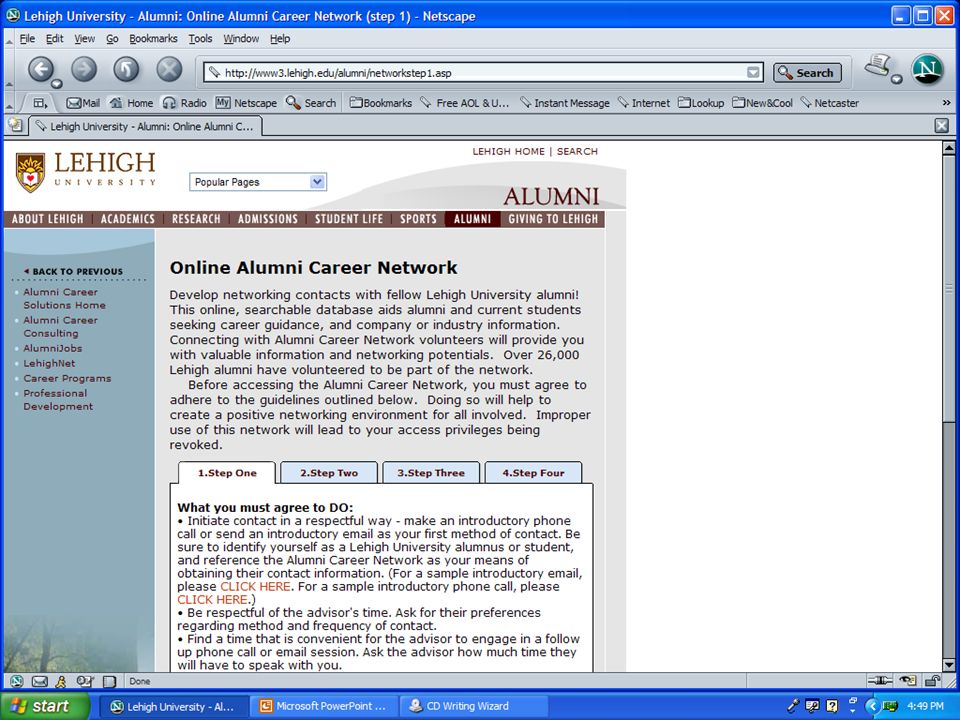Click the Forward navigation arrow button
Screen dimensions: 960x720
click(84, 69)
